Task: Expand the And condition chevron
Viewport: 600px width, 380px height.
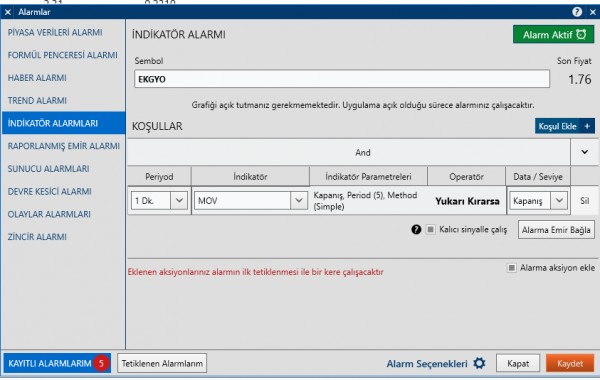Action: click(x=584, y=152)
